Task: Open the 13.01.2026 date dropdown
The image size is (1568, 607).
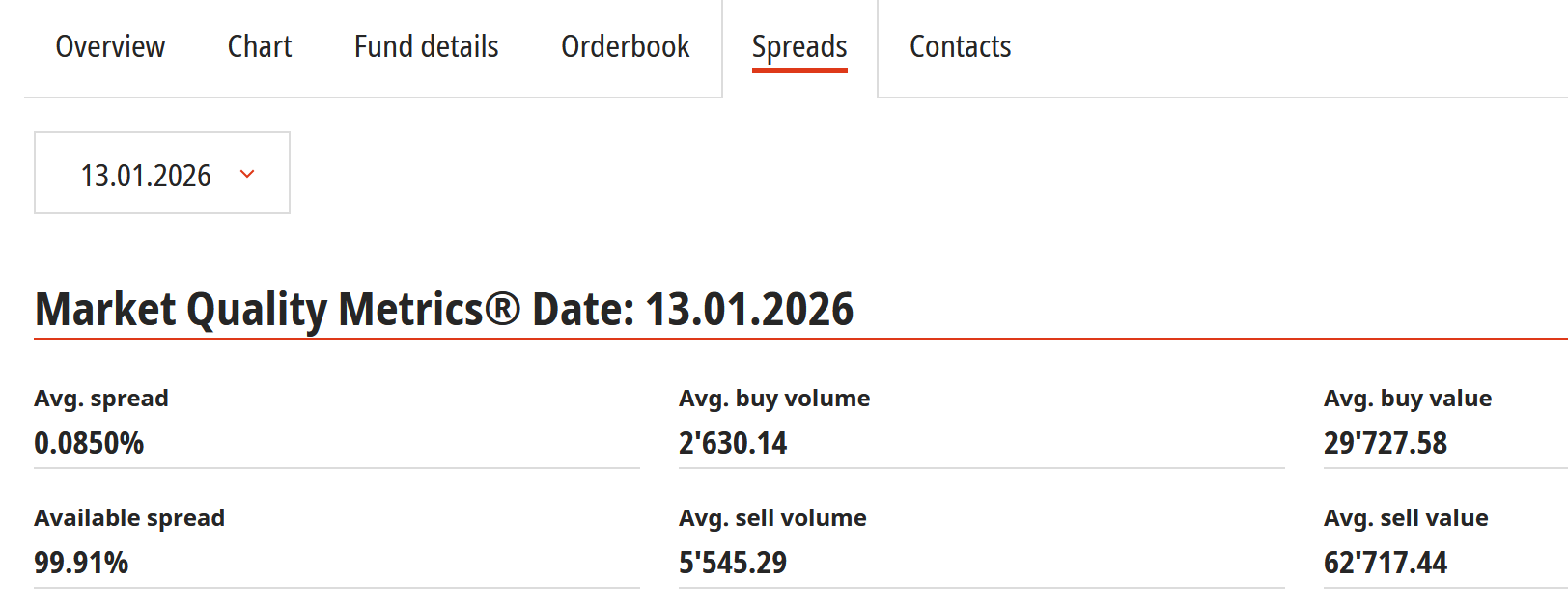Action: click(146, 175)
